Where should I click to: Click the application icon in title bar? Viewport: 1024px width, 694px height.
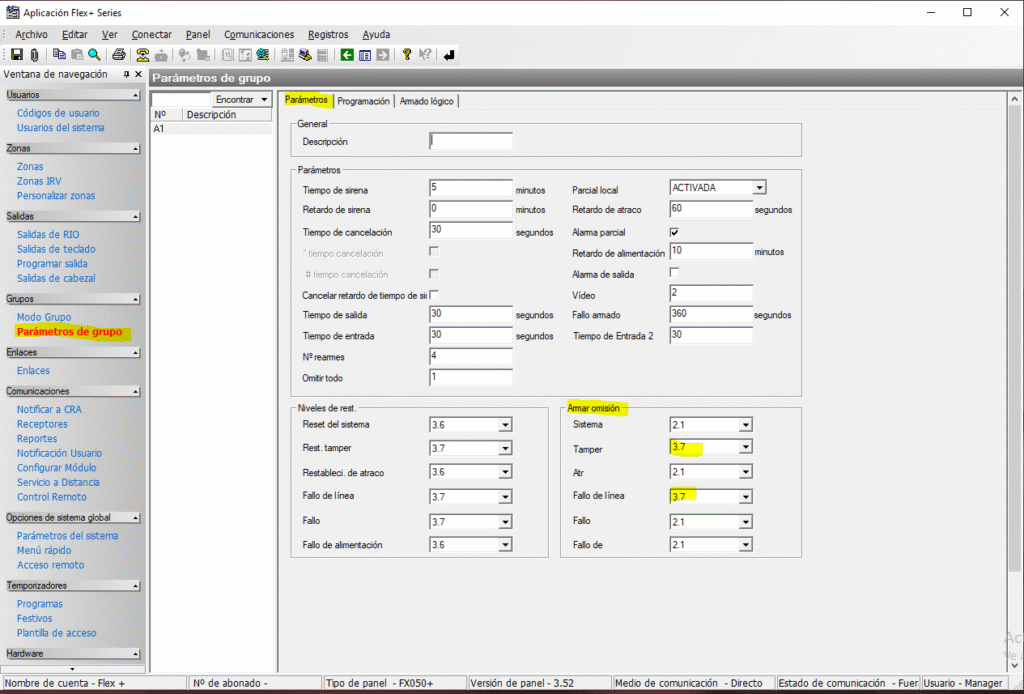12,12
